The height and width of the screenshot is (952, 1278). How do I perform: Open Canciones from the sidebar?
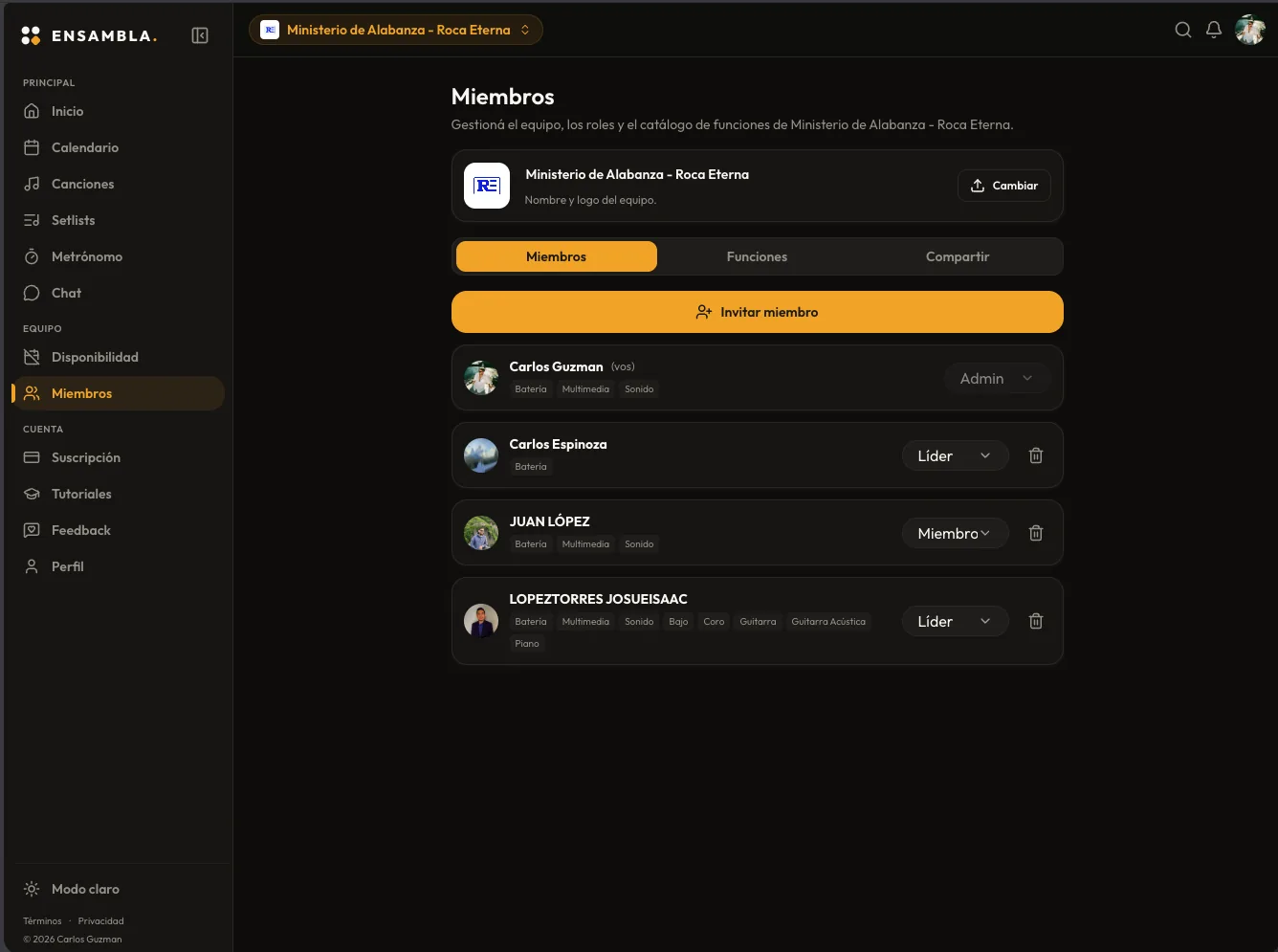119,184
